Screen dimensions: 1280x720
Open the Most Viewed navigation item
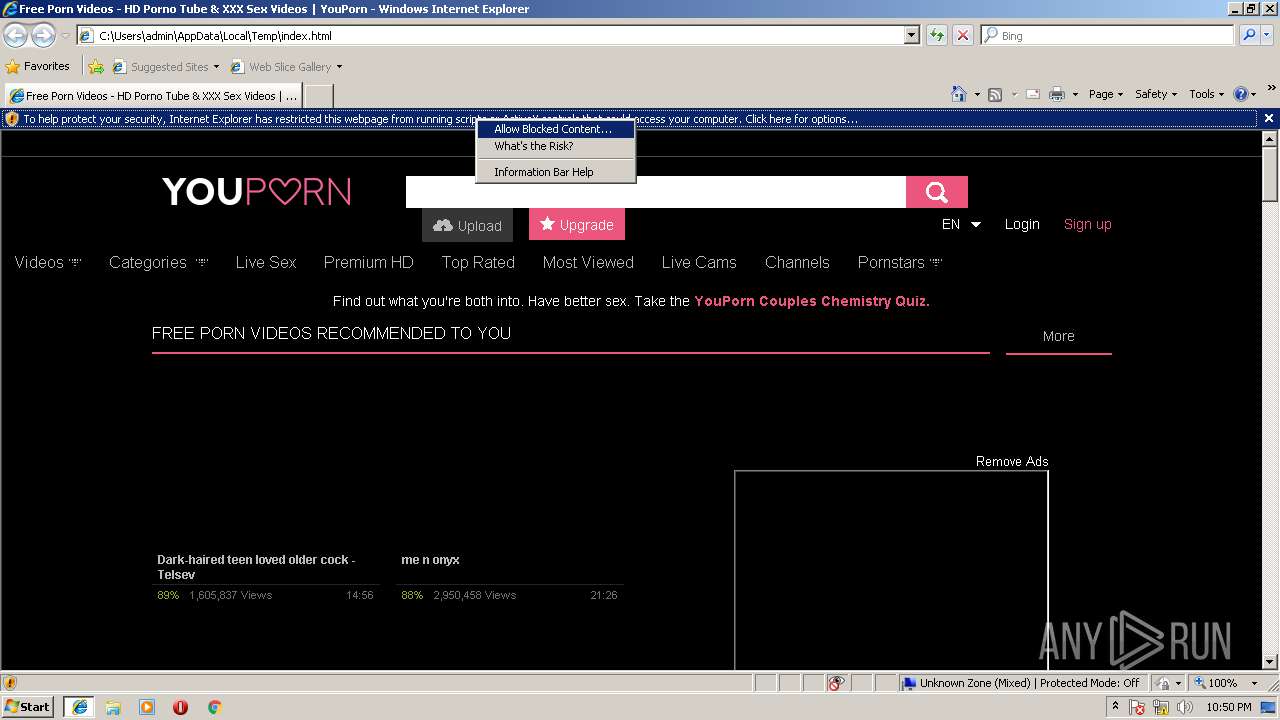pyautogui.click(x=588, y=262)
